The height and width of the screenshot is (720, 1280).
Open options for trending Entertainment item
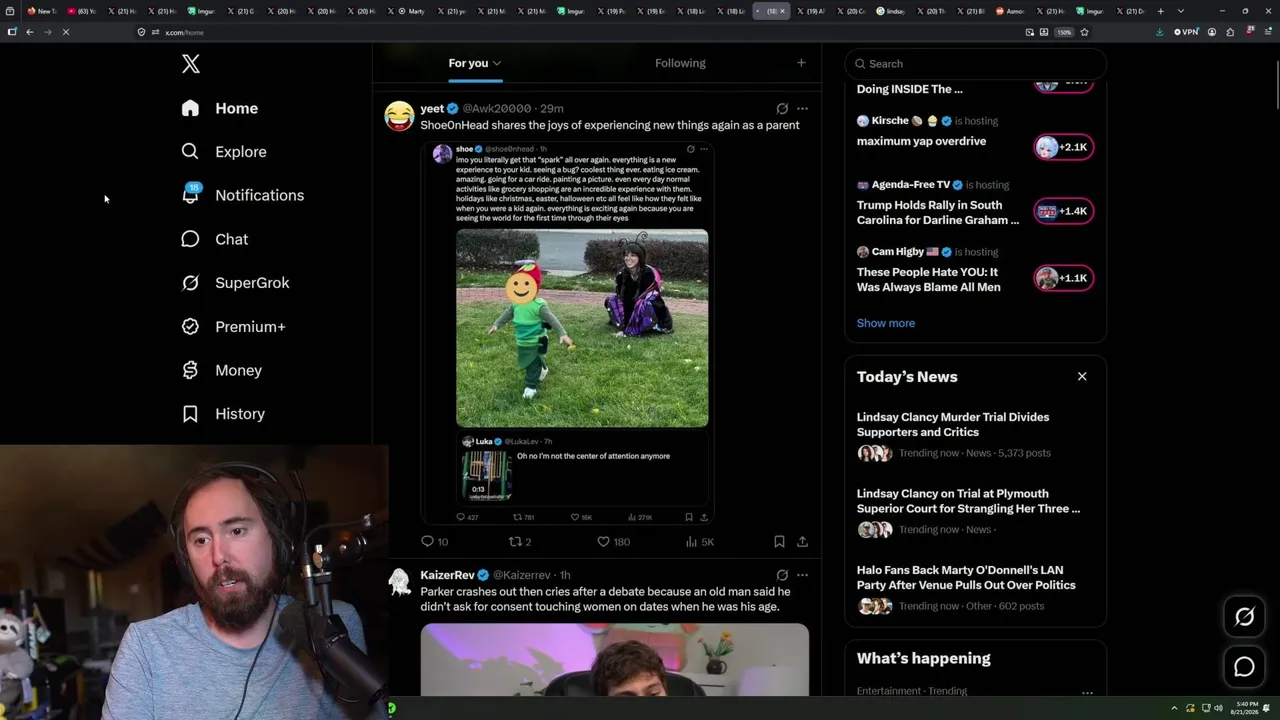(x=1087, y=692)
